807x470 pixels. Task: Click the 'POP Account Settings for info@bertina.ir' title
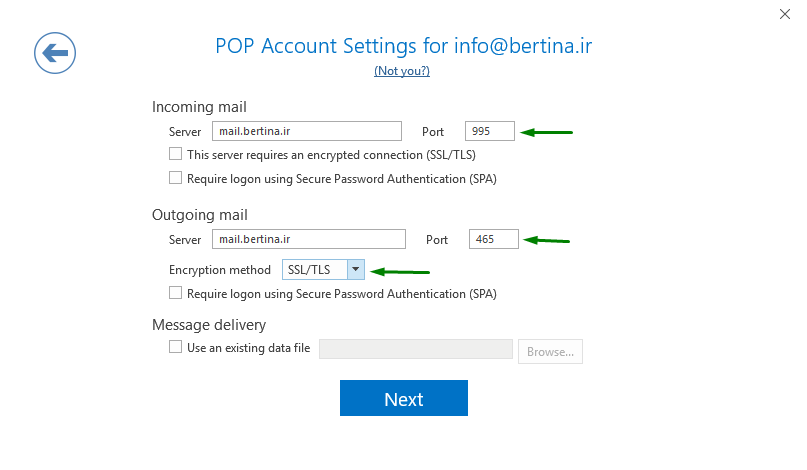[404, 46]
